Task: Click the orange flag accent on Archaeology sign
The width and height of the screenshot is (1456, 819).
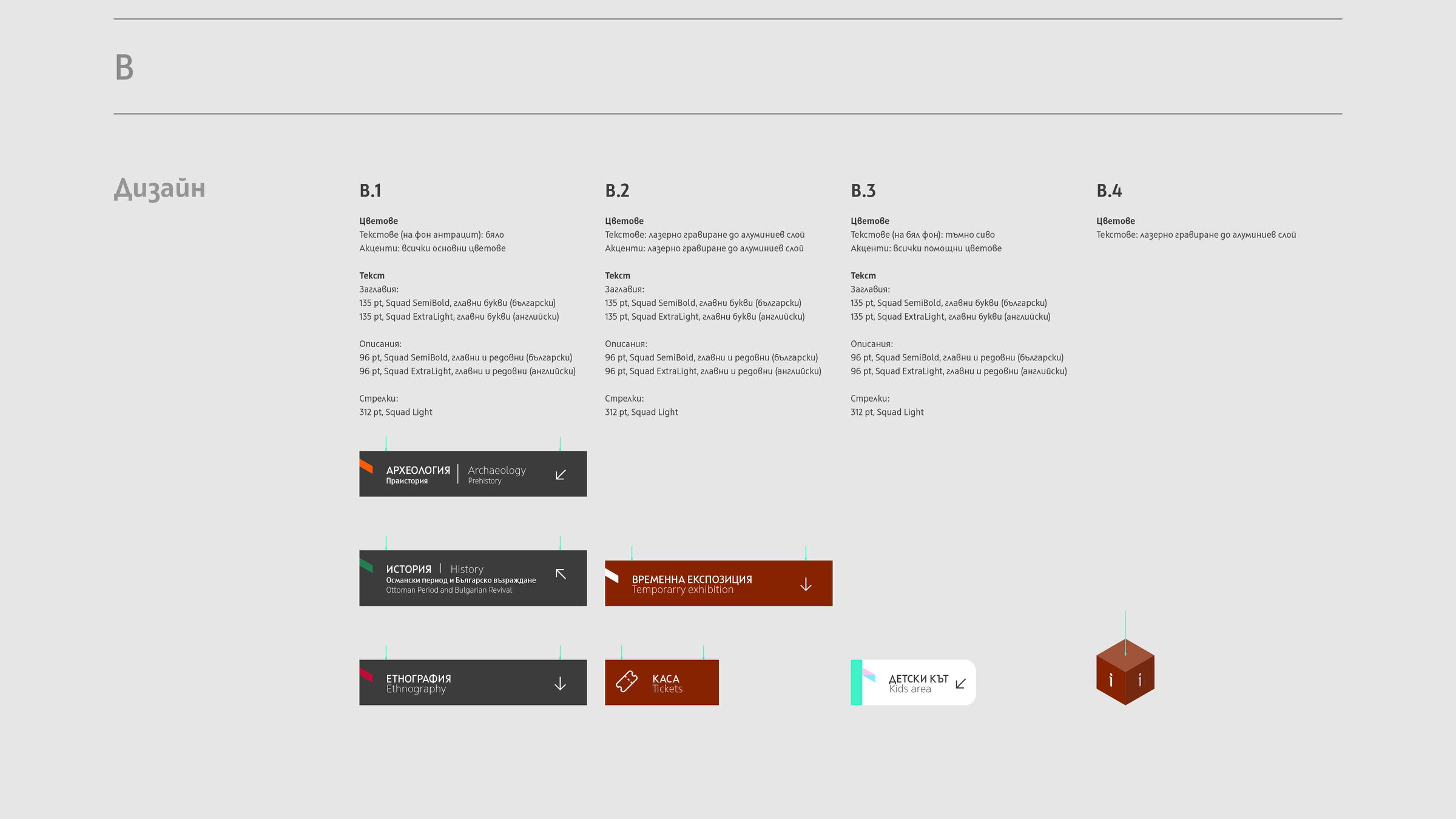Action: (x=366, y=466)
